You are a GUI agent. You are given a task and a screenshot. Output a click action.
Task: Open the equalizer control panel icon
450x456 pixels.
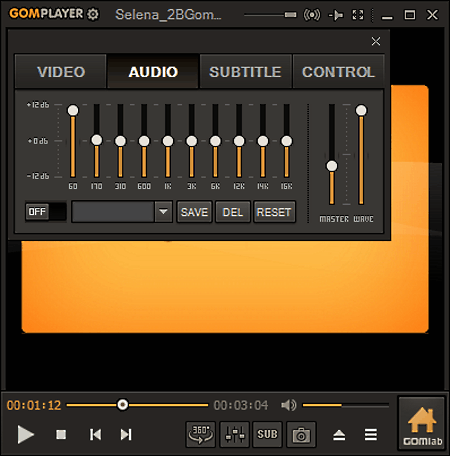coord(234,434)
